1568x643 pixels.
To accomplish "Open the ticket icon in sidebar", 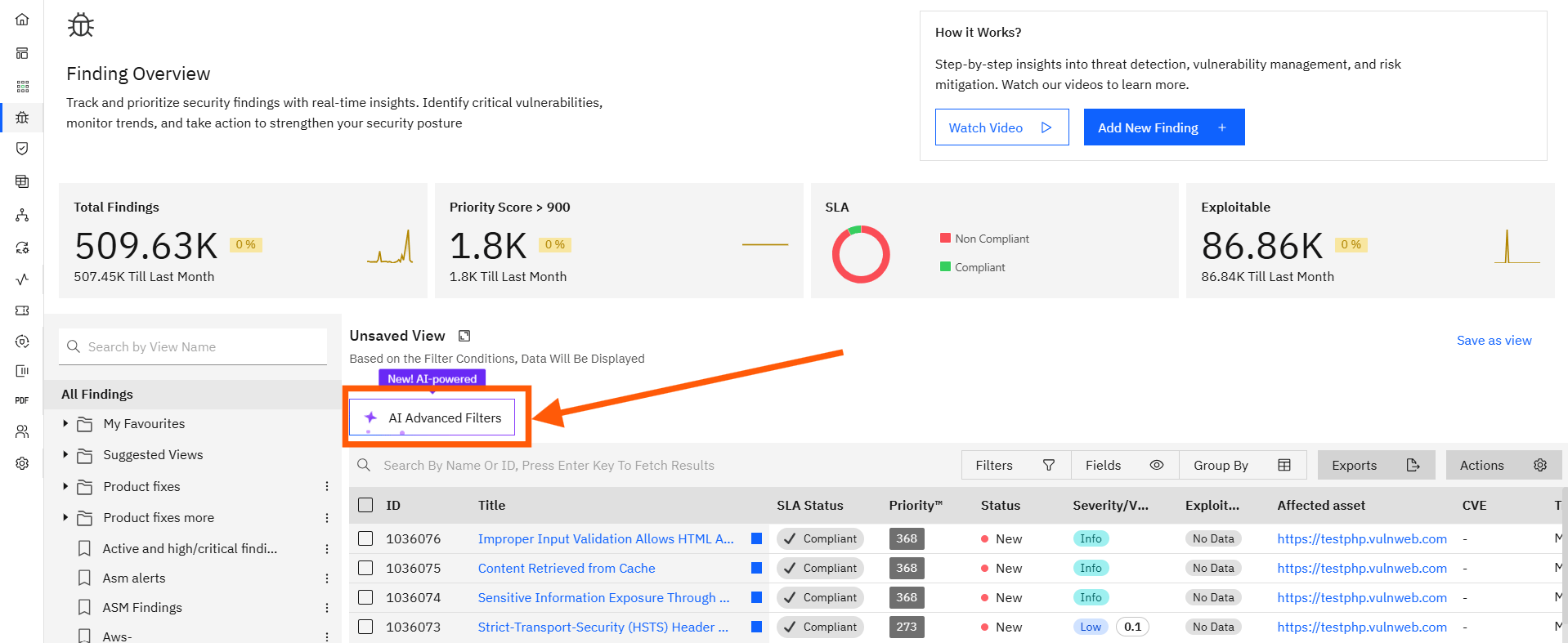I will (x=22, y=310).
